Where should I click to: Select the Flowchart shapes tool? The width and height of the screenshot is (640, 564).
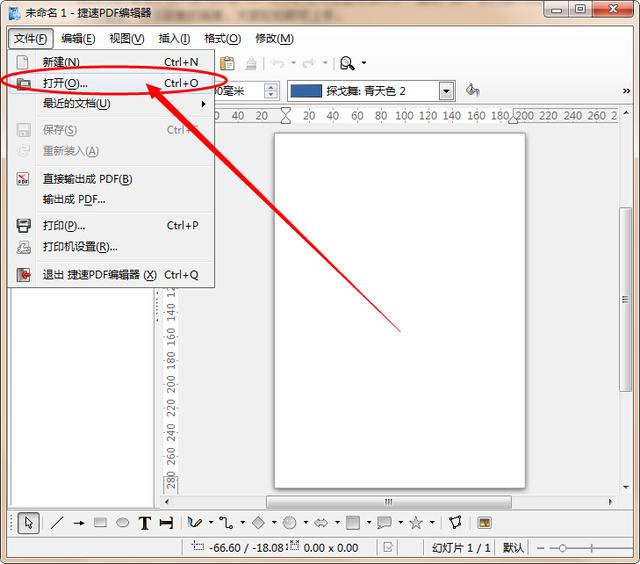(x=353, y=523)
